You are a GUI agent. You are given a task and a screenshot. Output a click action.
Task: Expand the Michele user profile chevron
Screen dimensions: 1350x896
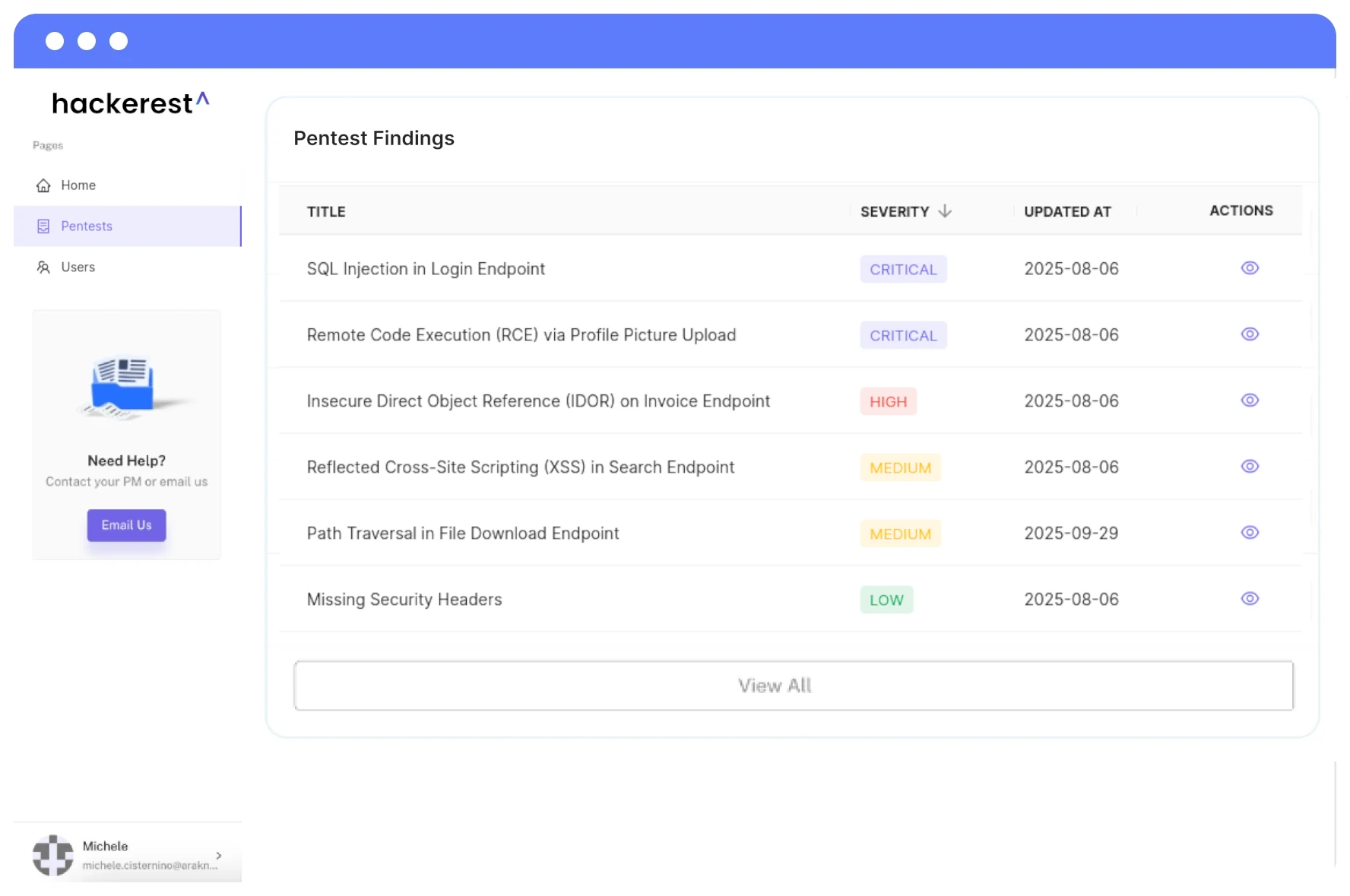(219, 856)
